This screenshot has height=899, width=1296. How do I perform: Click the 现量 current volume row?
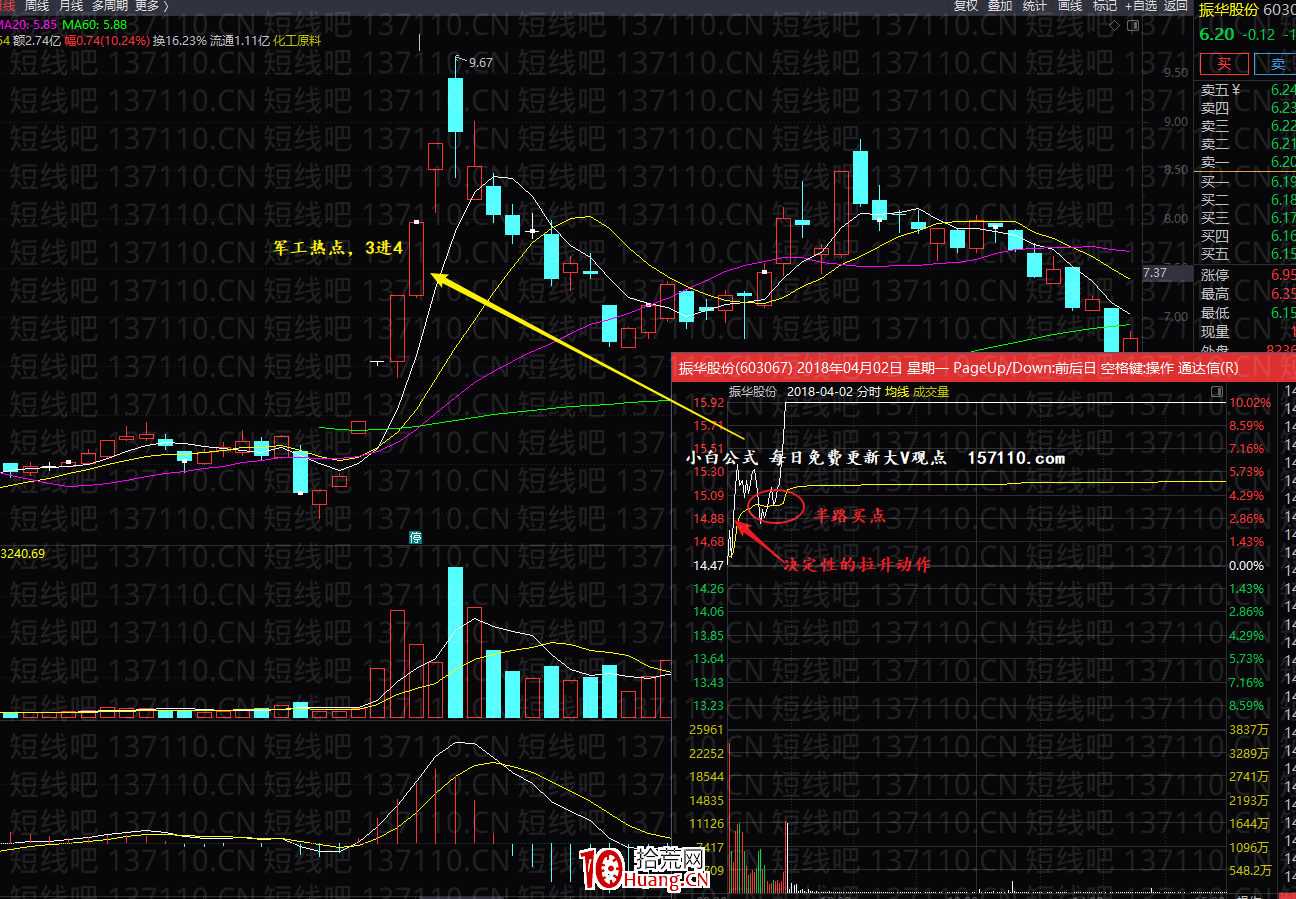[1247, 331]
